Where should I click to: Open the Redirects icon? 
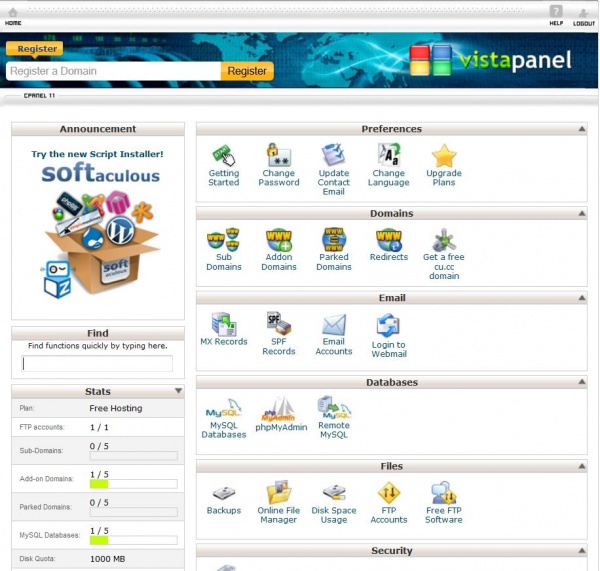coord(388,240)
